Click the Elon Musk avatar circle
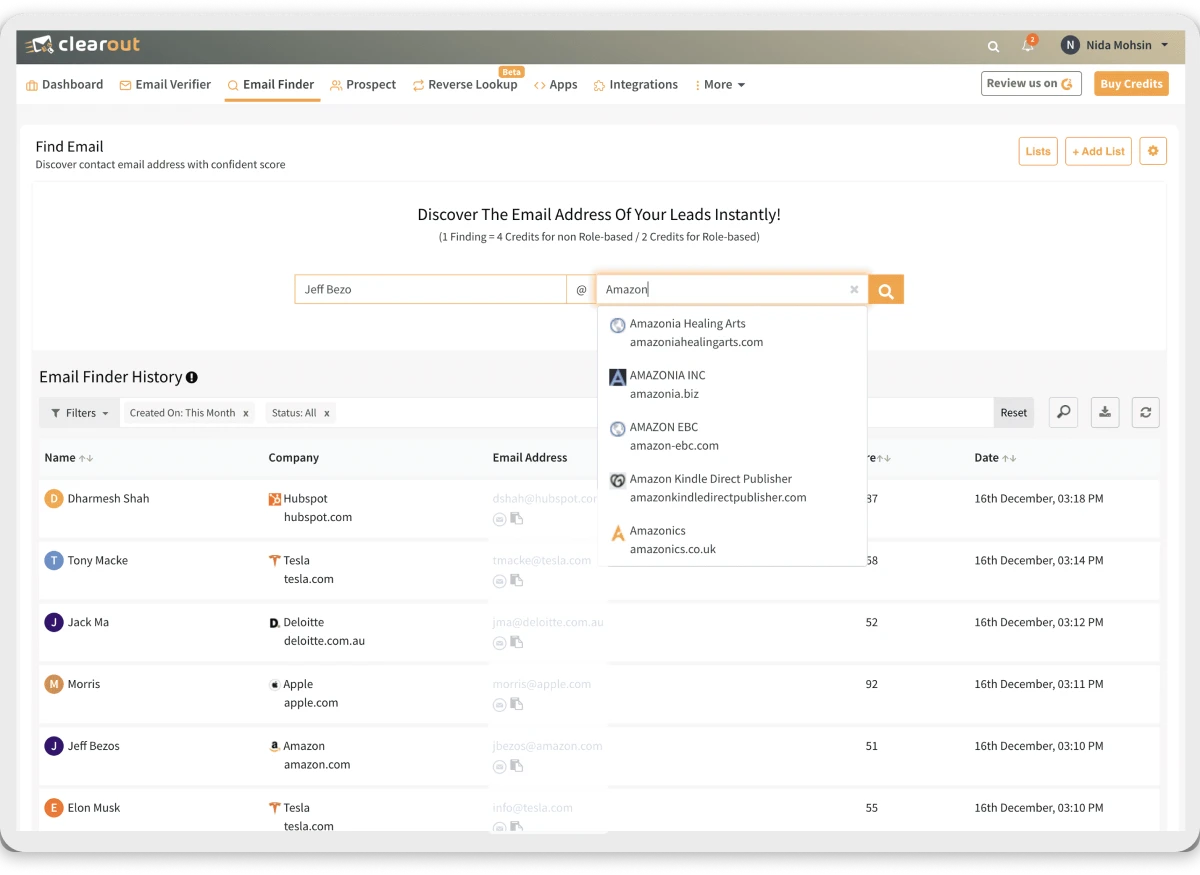1200x875 pixels. pos(54,808)
